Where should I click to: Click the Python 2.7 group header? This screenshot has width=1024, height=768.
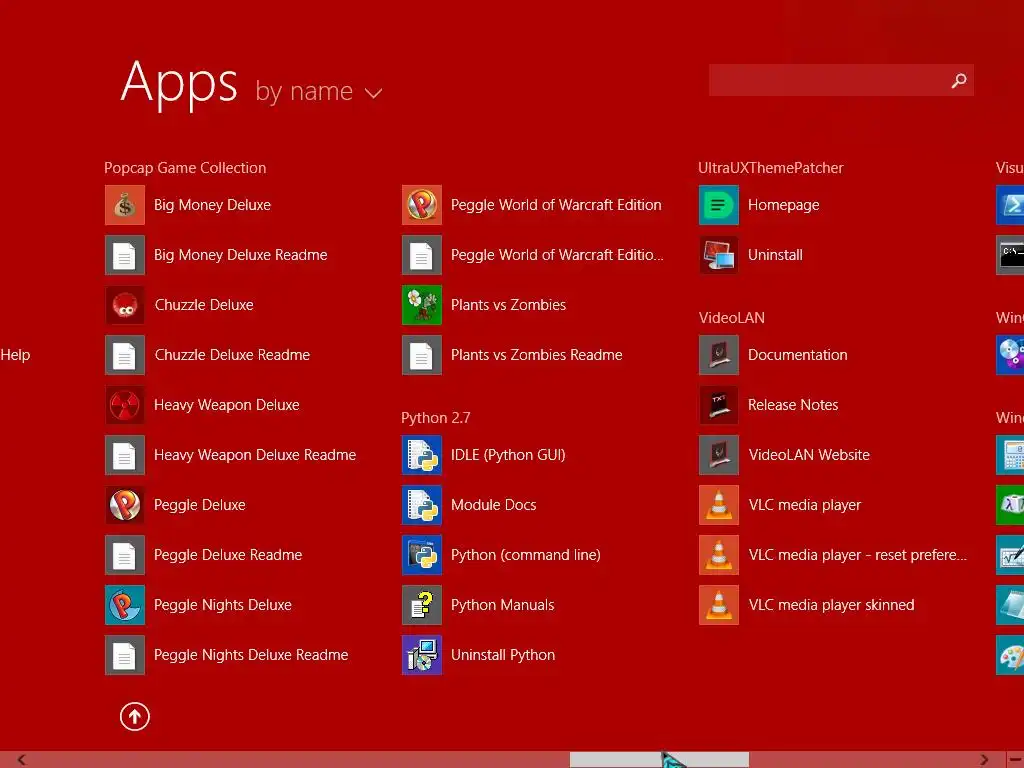pyautogui.click(x=436, y=418)
